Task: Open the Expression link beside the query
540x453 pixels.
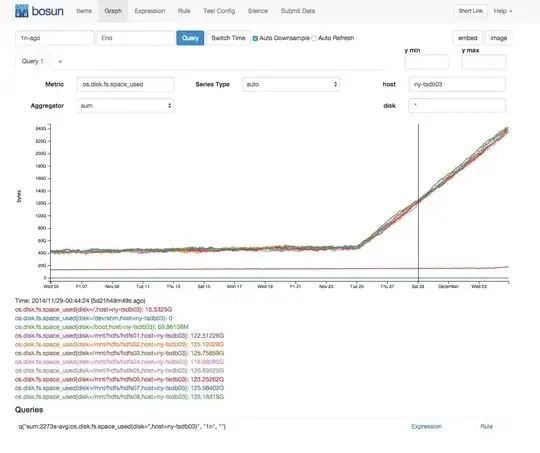Action: coord(426,426)
